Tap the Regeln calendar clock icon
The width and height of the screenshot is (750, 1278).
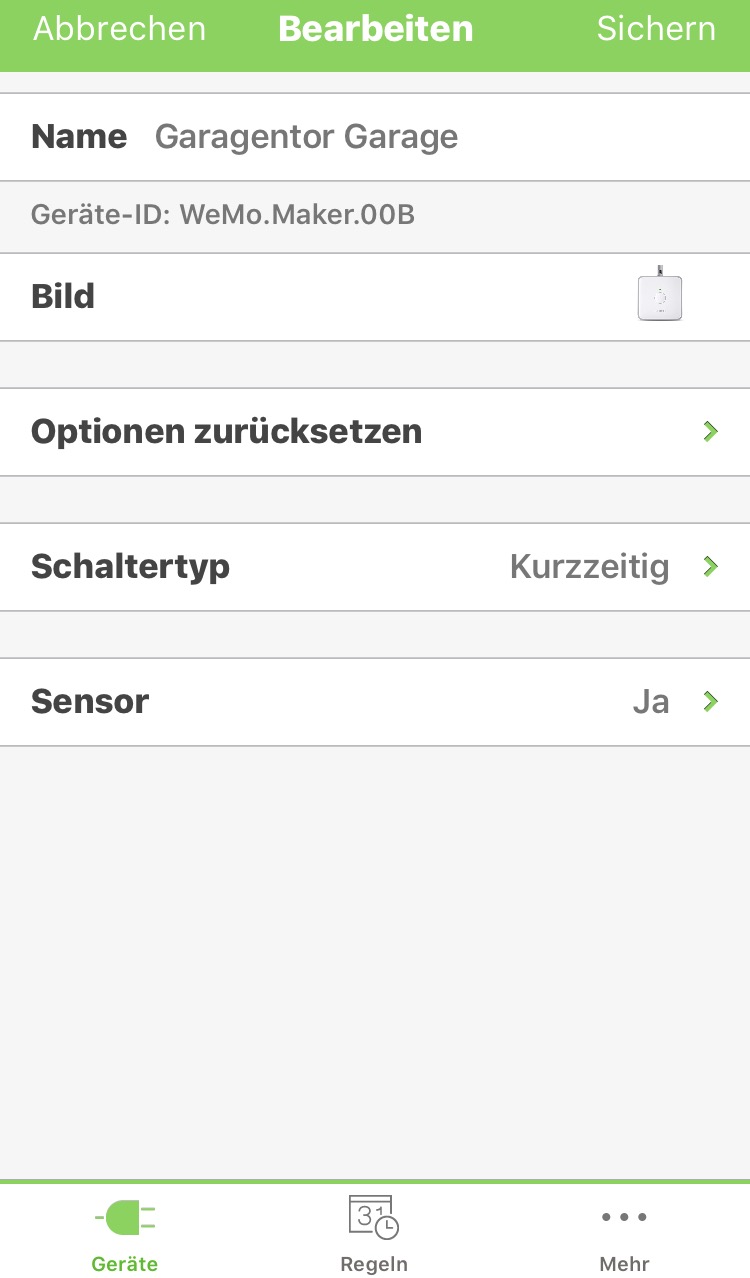(x=373, y=1217)
